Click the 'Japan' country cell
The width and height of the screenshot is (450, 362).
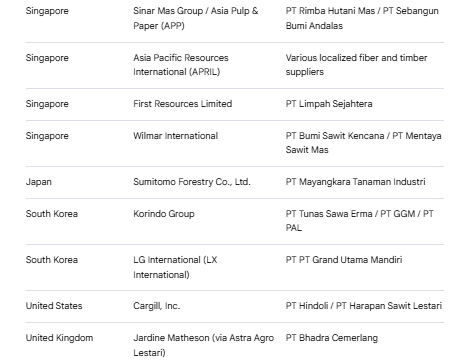pyautogui.click(x=39, y=182)
